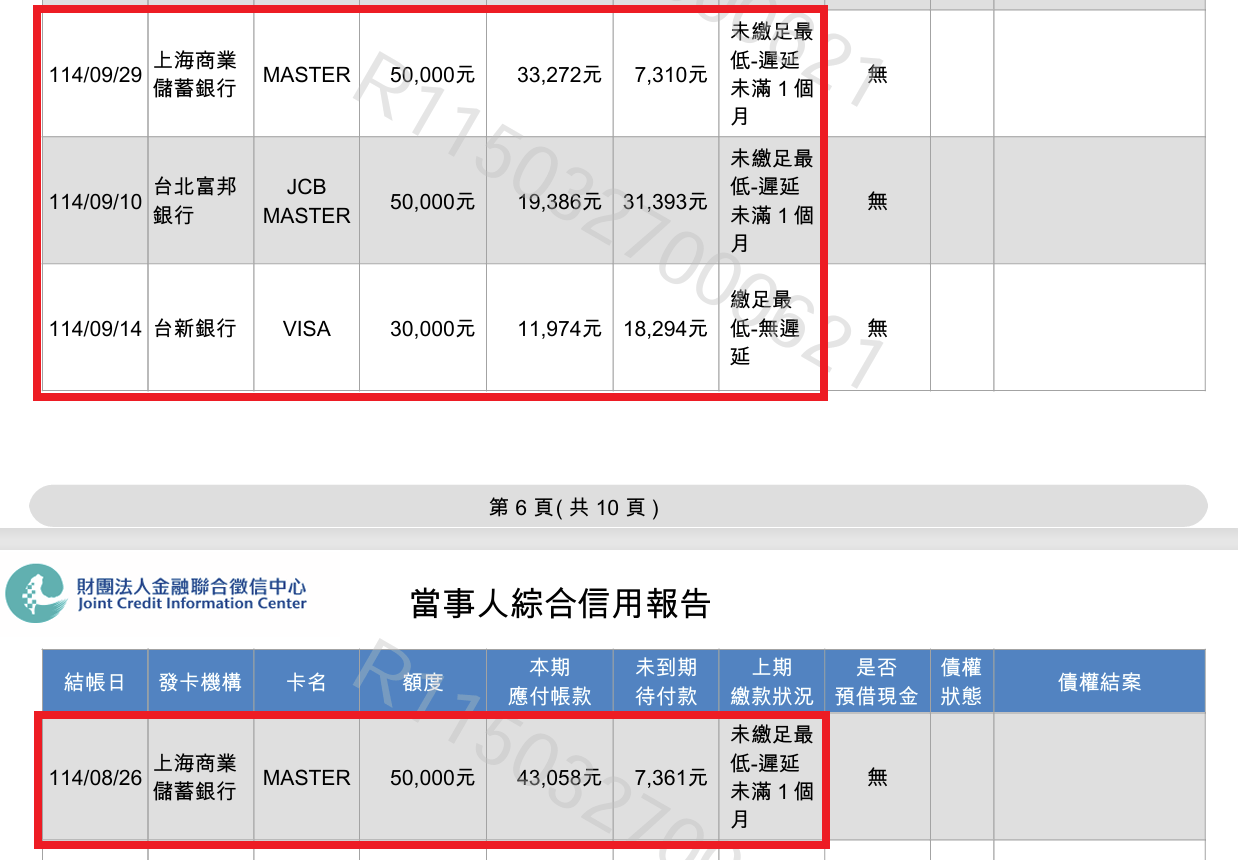This screenshot has height=860, width=1238.
Task: Select the amount due 43,058元
Action: 559,778
